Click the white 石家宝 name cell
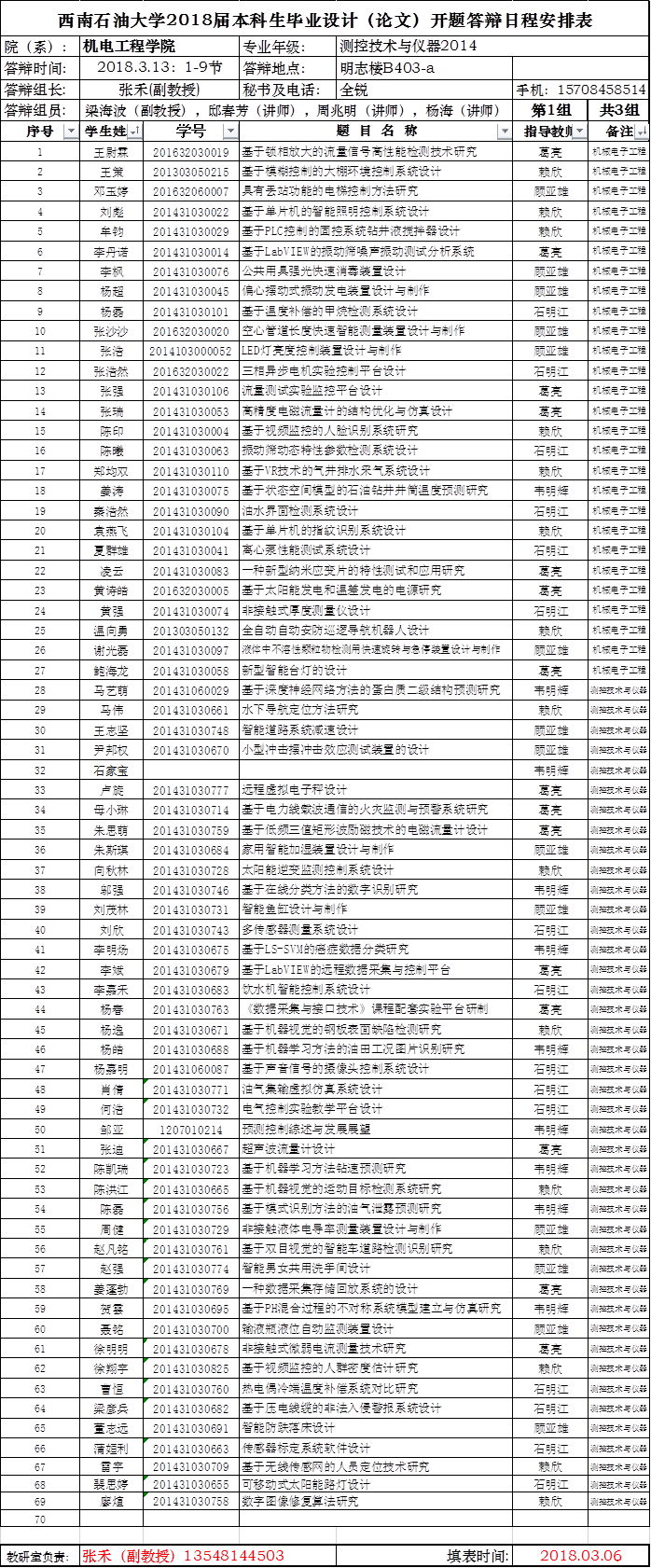This screenshot has height=1568, width=651. 111,770
